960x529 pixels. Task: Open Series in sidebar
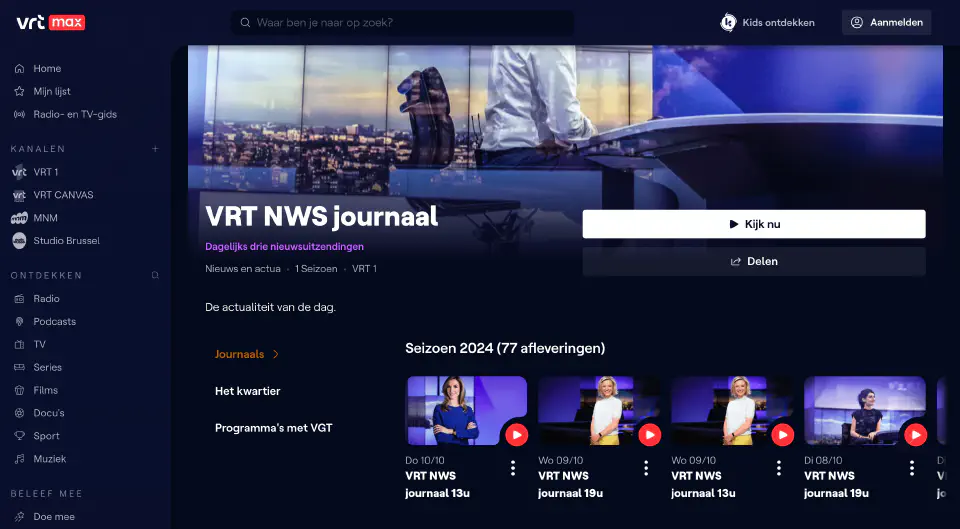click(38, 367)
